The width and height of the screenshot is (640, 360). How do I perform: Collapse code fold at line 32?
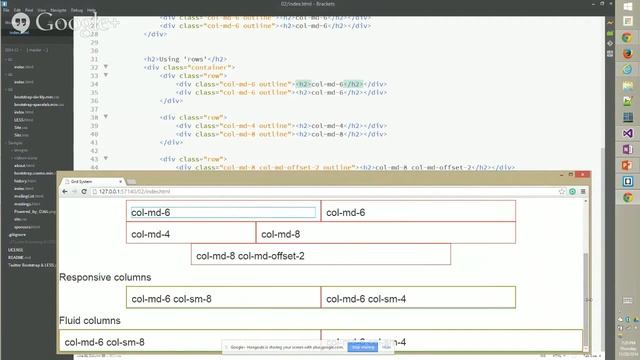106,67
